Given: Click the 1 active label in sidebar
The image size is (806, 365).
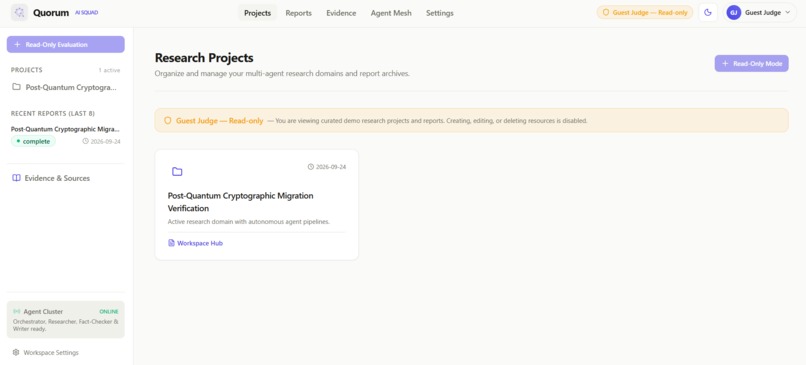Looking at the screenshot, I should point(109,70).
